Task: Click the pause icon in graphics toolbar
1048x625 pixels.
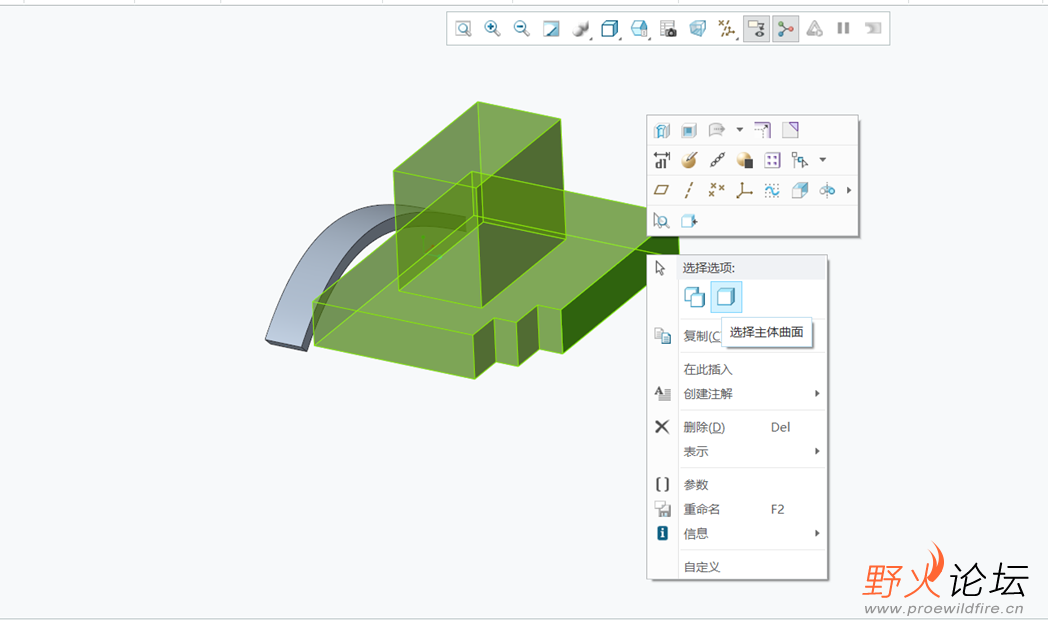Action: (x=843, y=28)
